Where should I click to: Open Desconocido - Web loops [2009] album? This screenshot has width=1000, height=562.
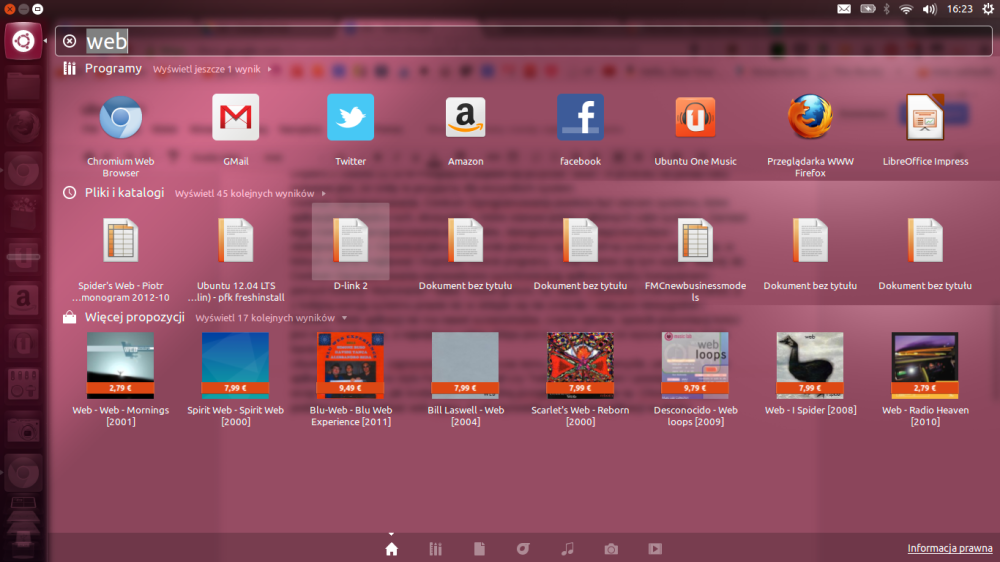pyautogui.click(x=695, y=365)
